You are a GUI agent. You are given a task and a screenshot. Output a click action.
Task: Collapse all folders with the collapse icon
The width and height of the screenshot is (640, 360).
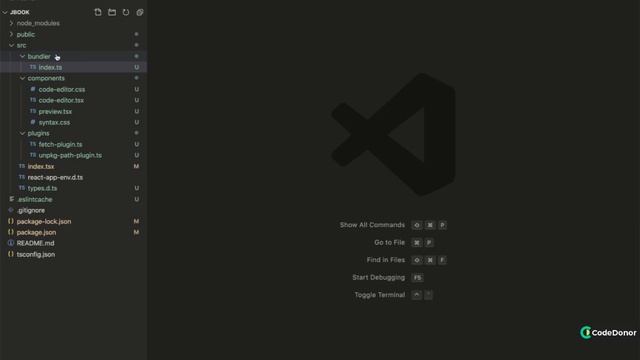(140, 12)
